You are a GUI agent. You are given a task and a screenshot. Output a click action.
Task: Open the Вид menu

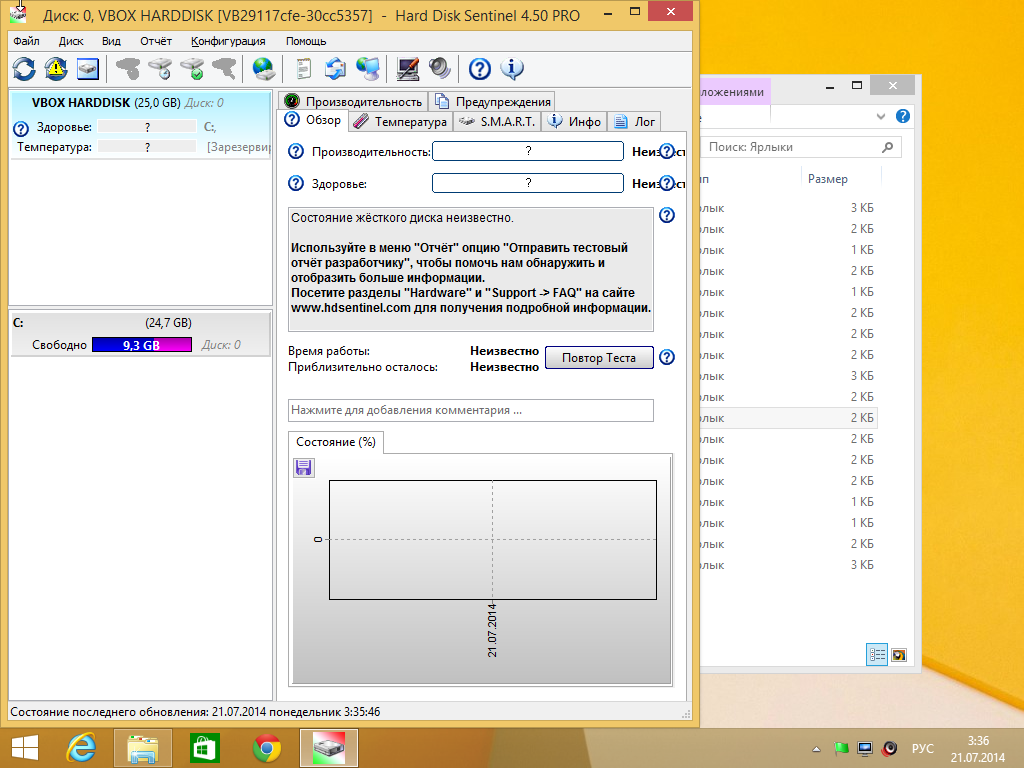pos(111,41)
